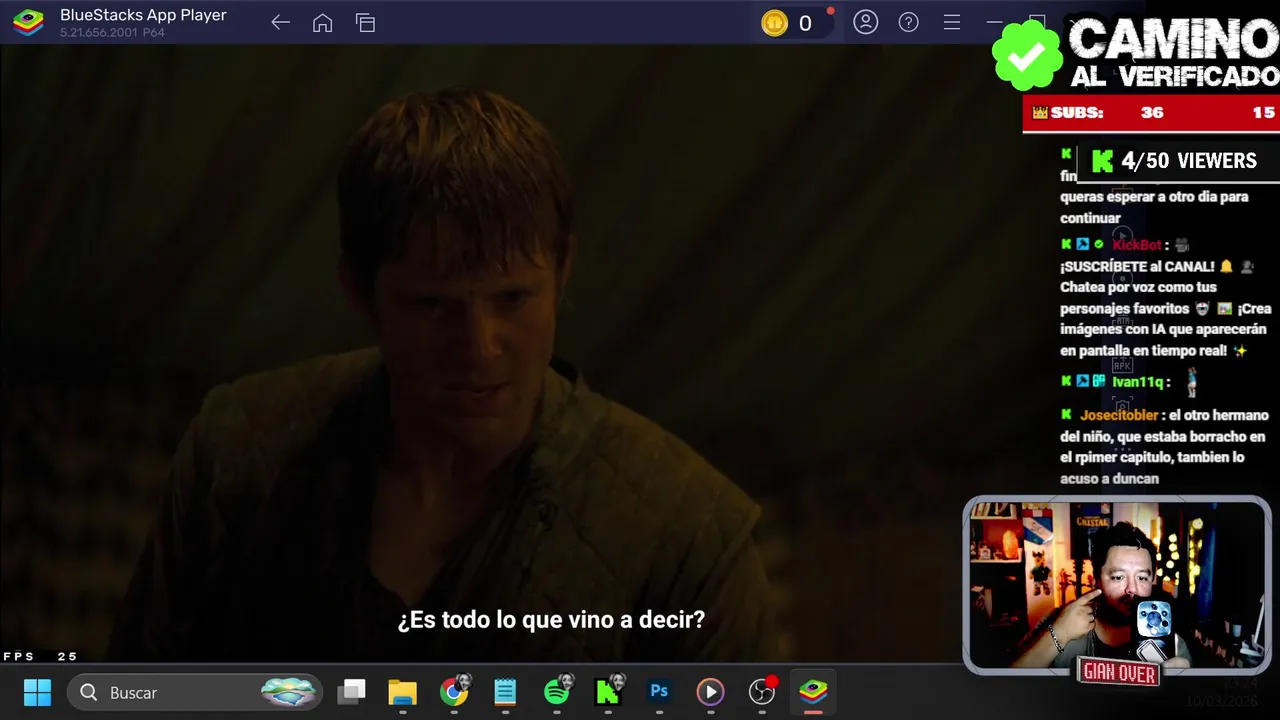Click the video playback area
The image size is (1280, 720).
pos(480,352)
